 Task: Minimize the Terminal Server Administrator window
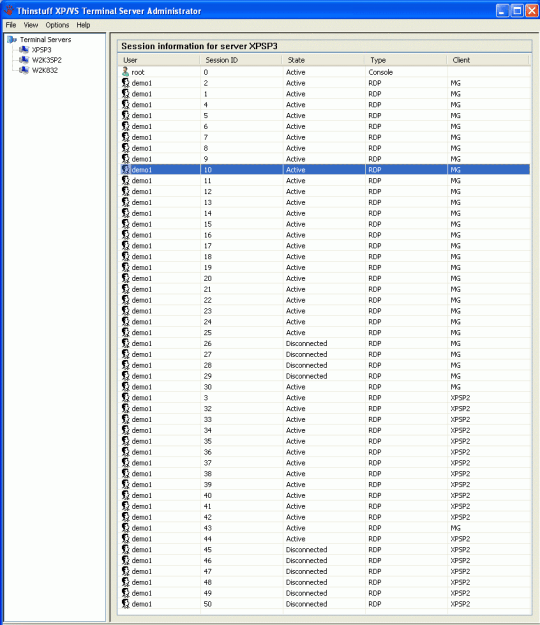[503, 10]
